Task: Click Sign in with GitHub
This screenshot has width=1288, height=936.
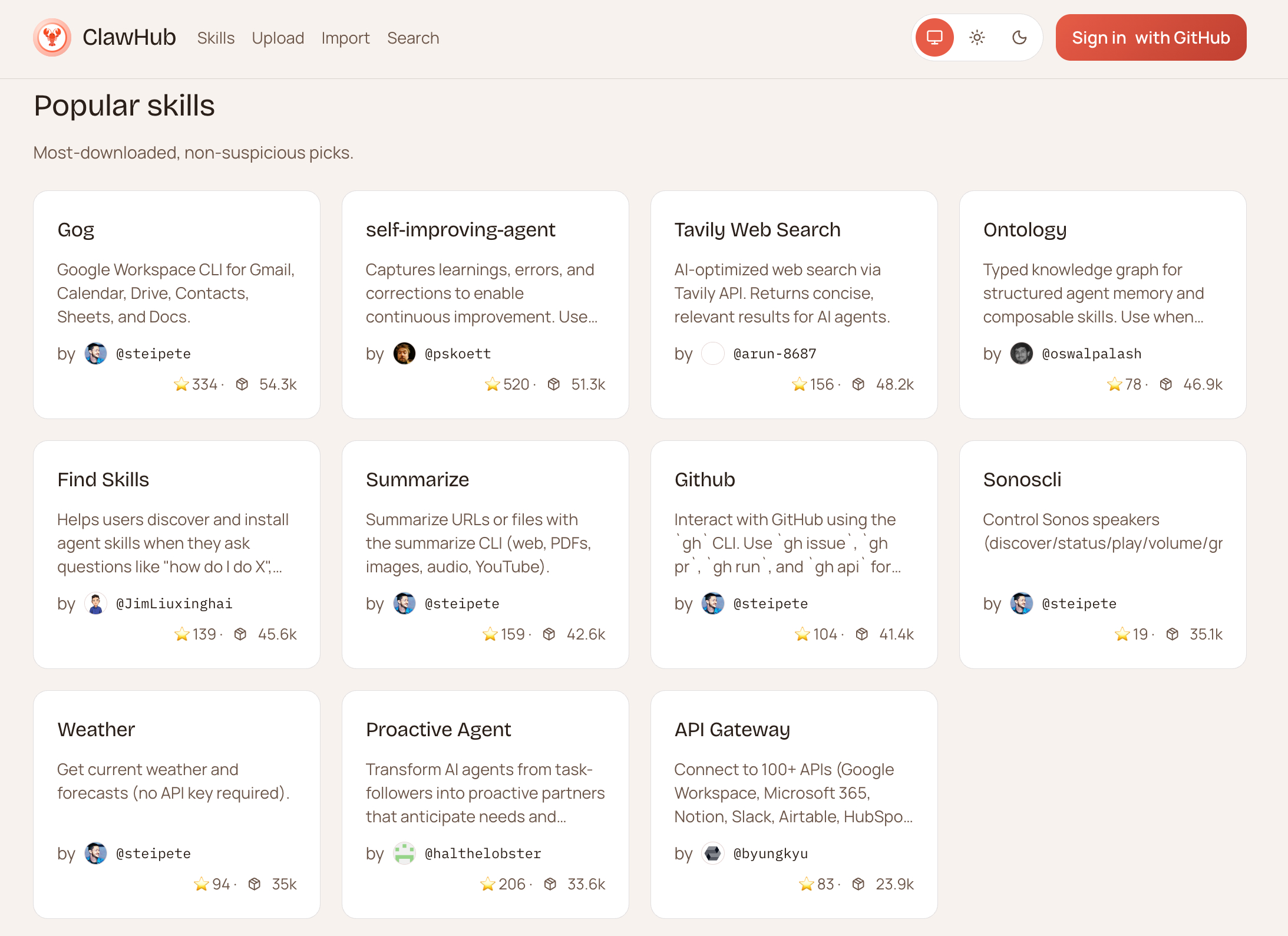Action: 1150,37
